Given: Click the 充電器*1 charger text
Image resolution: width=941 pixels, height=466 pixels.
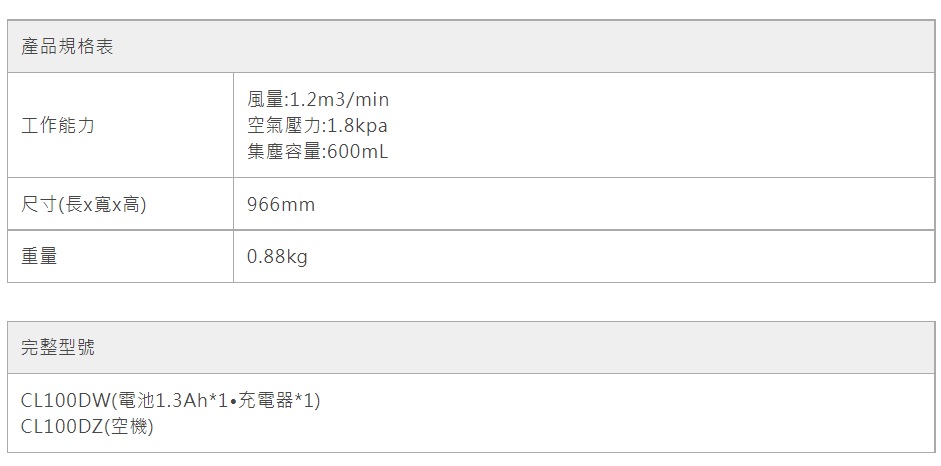Looking at the screenshot, I should click(277, 401).
